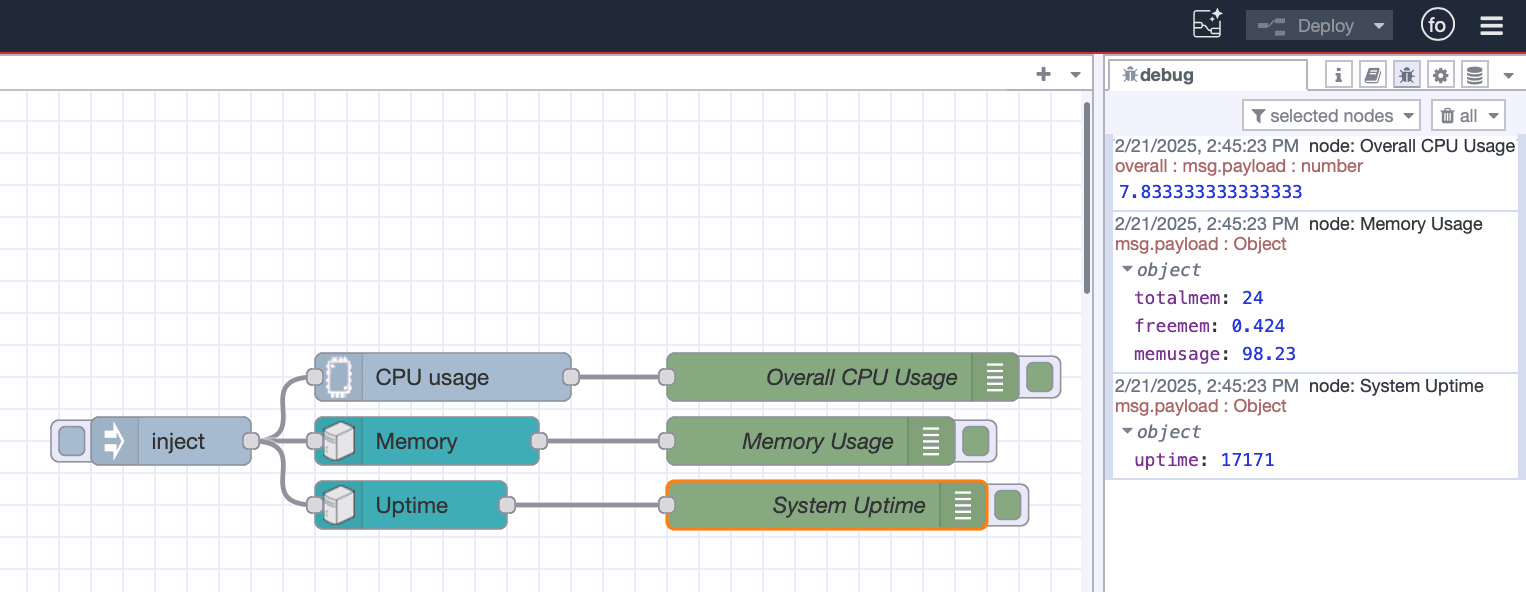This screenshot has height=592, width=1526.
Task: Toggle output of the Overall CPU Usage node
Action: [1040, 378]
